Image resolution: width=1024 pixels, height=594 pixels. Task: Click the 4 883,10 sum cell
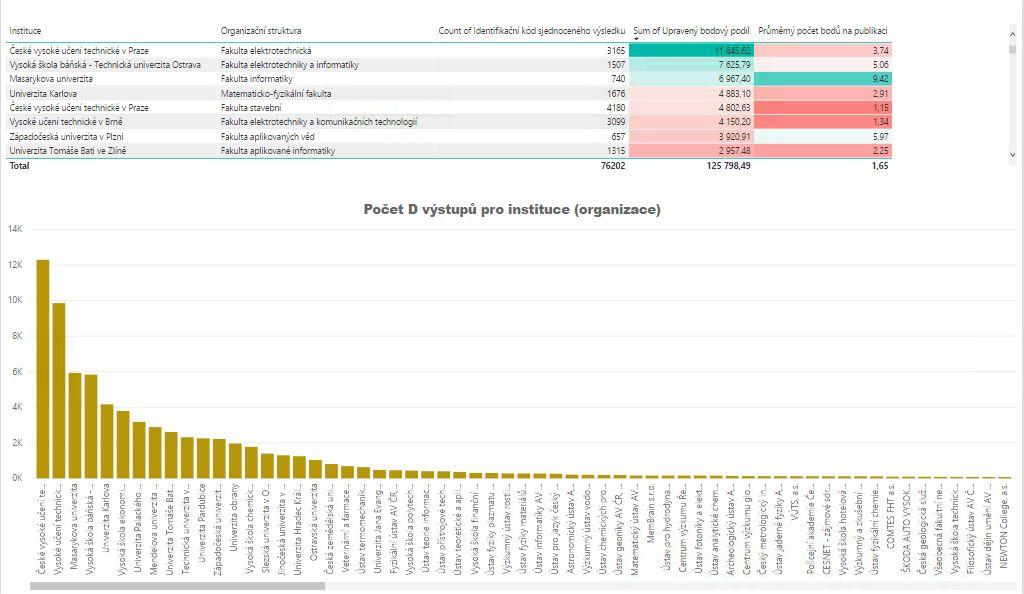pos(692,93)
